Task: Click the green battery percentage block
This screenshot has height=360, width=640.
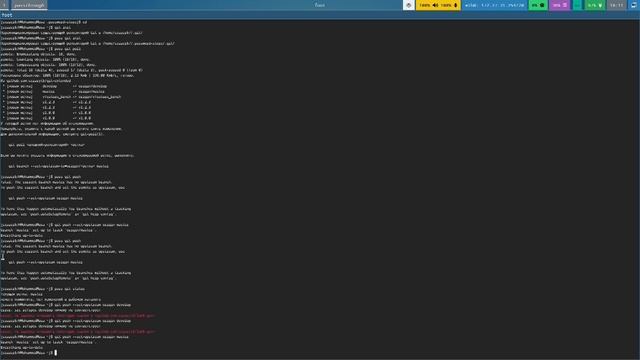Action: click(595, 5)
